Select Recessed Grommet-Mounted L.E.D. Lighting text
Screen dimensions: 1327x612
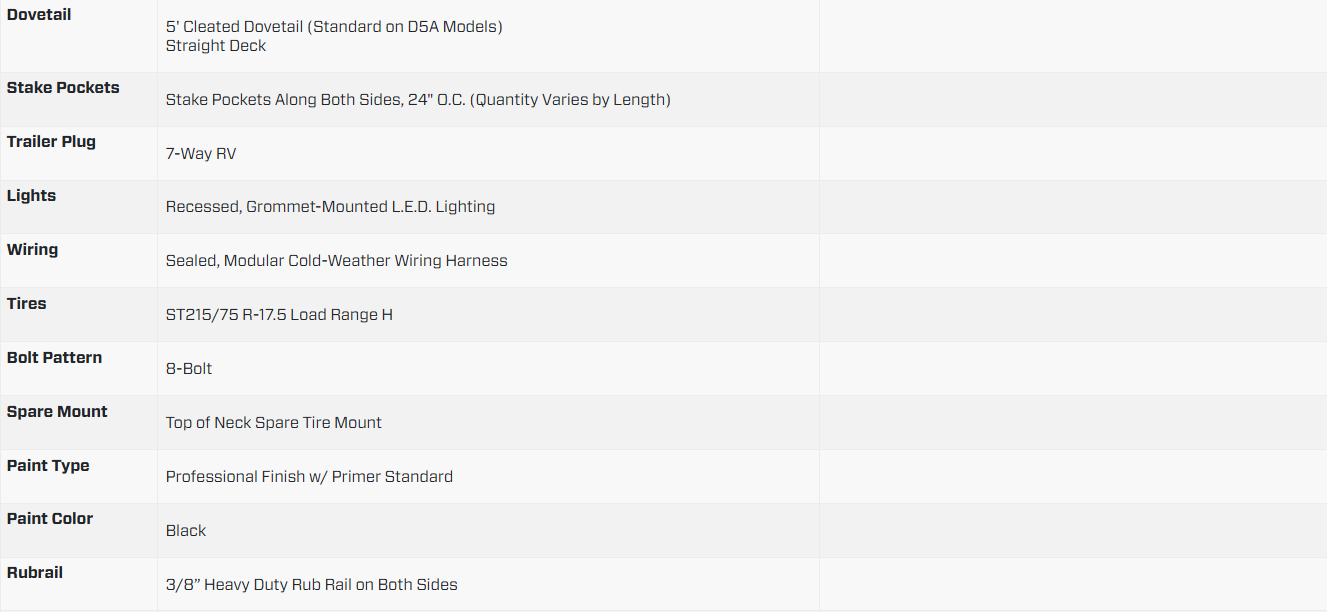330,207
